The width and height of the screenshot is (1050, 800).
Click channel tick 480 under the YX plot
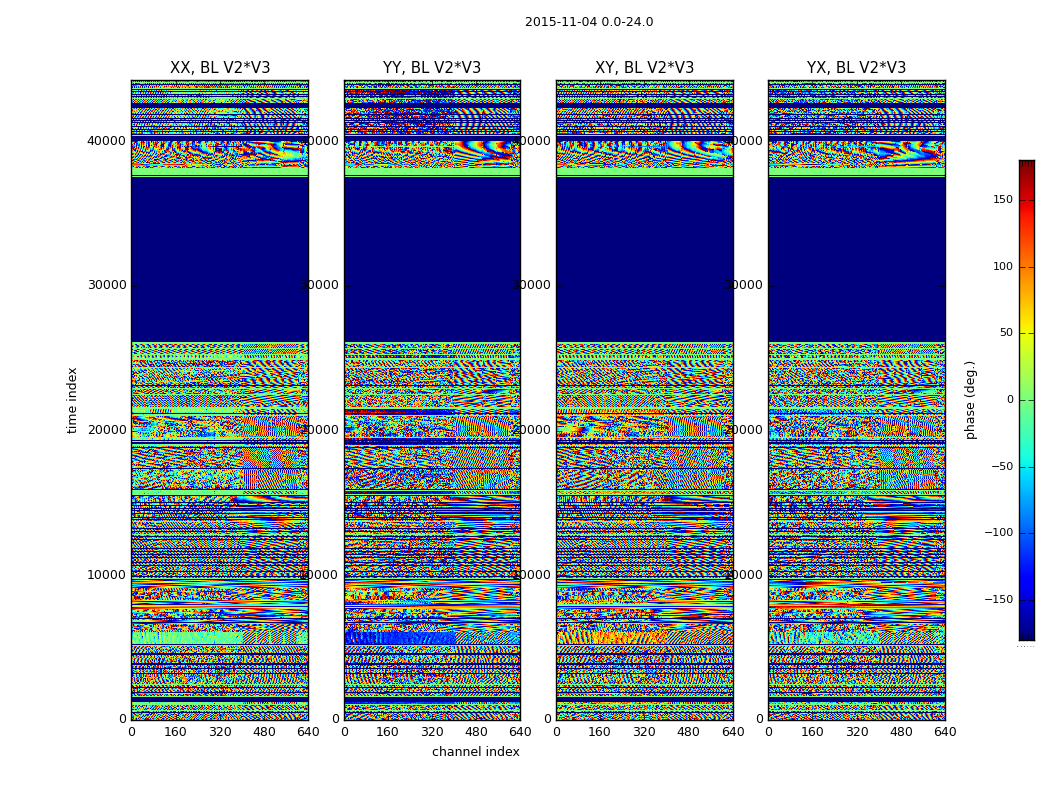[901, 732]
